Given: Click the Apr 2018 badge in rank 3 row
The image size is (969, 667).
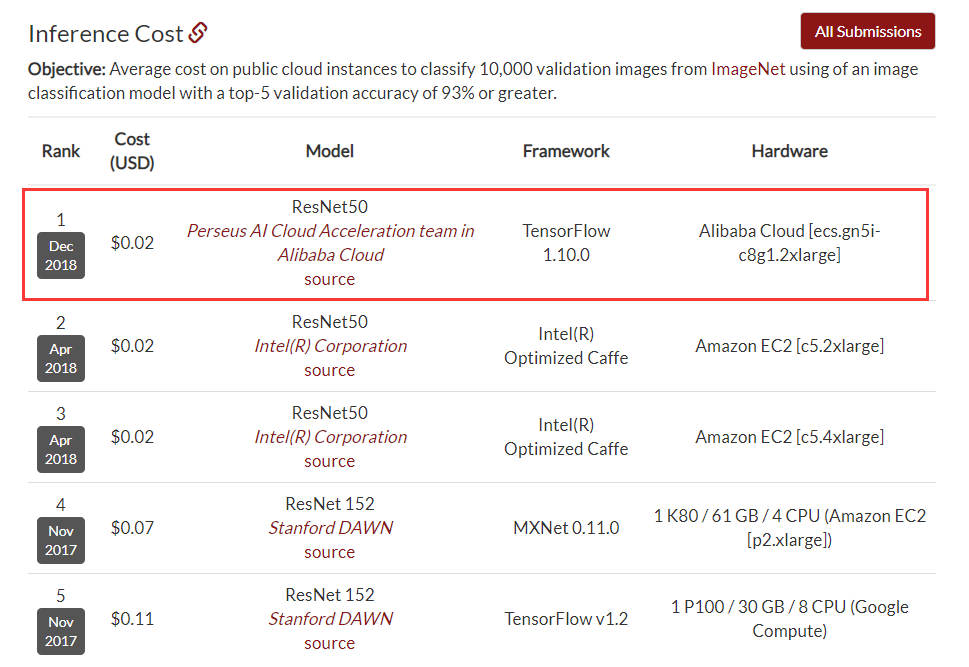Looking at the screenshot, I should tap(61, 449).
